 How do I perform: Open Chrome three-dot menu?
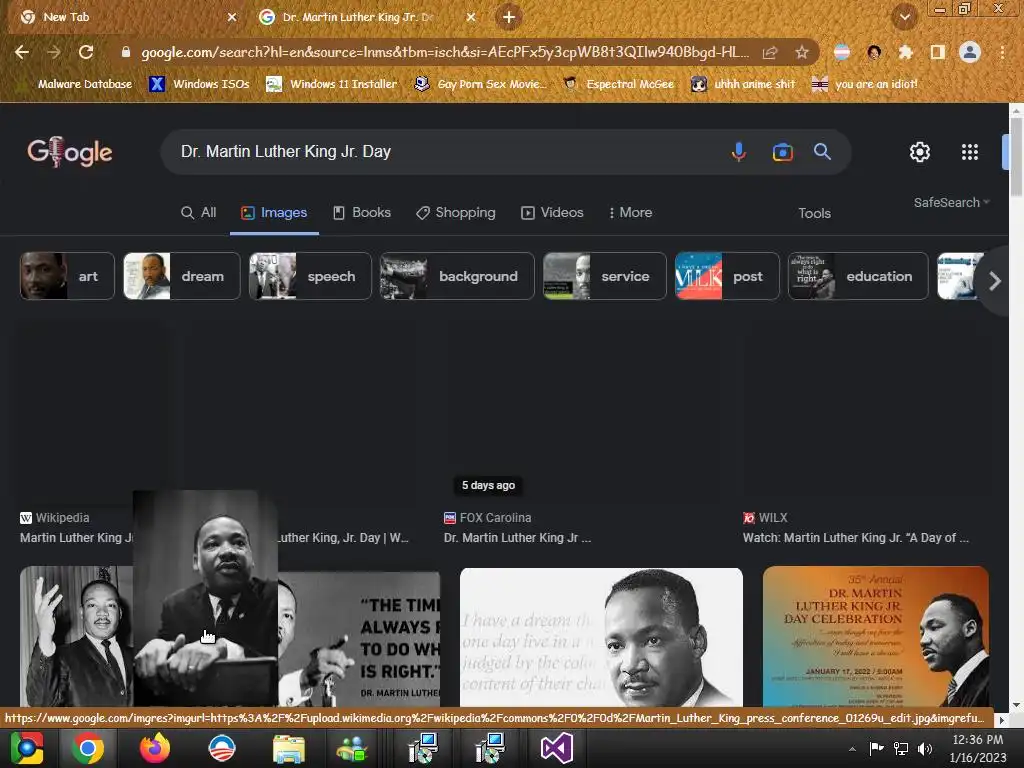click(1002, 52)
